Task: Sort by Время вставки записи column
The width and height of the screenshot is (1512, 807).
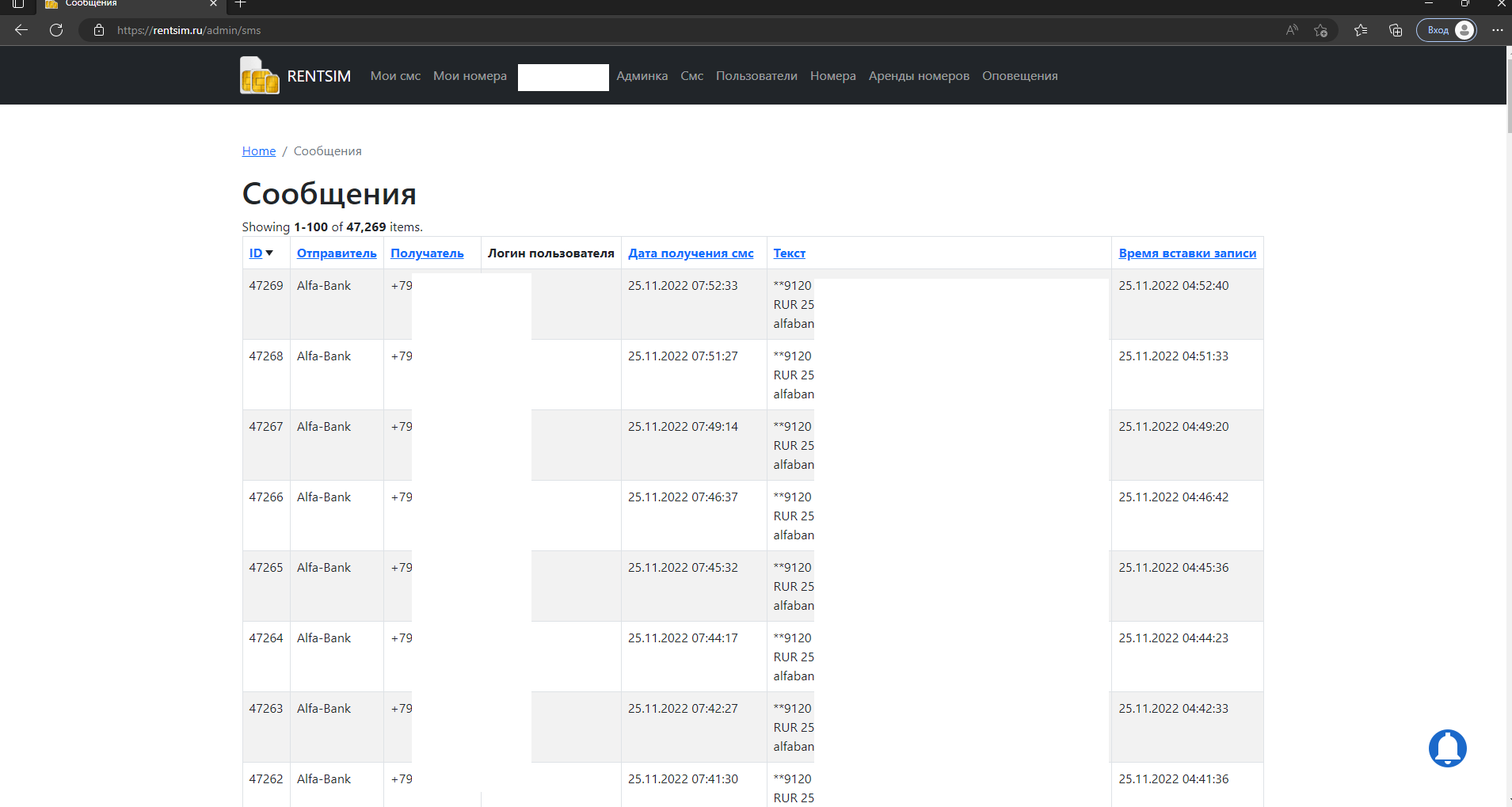Action: pos(1186,253)
